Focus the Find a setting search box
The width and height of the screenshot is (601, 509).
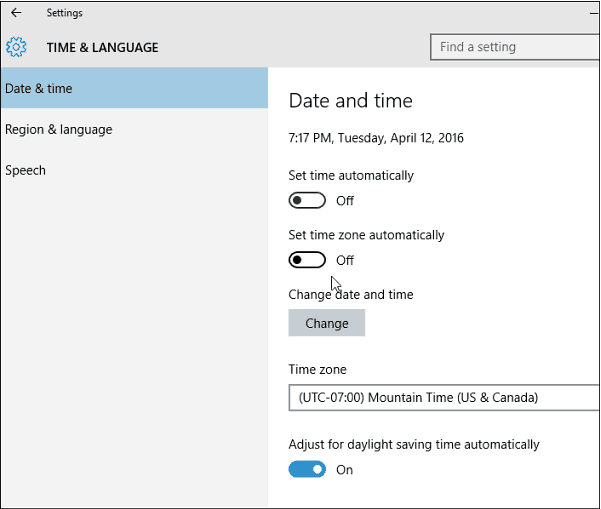click(x=515, y=47)
